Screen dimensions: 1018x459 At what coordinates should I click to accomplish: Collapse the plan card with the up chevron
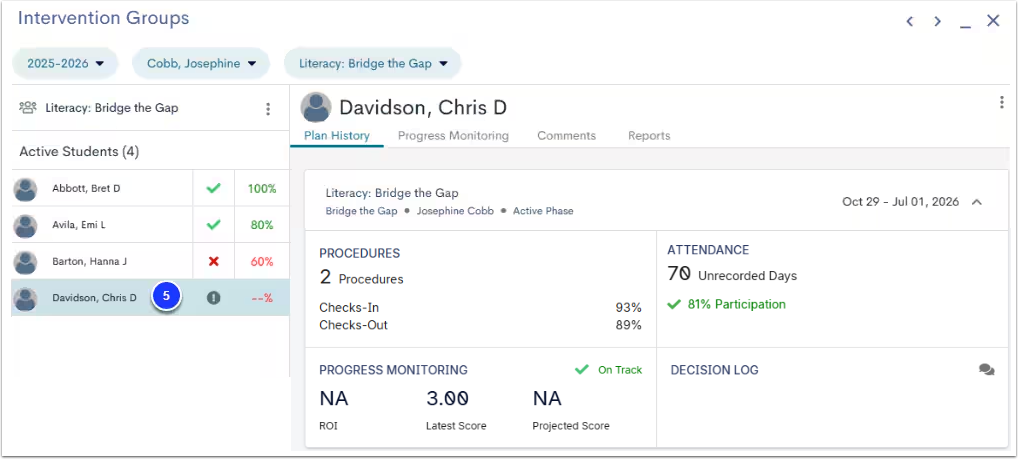[976, 202]
